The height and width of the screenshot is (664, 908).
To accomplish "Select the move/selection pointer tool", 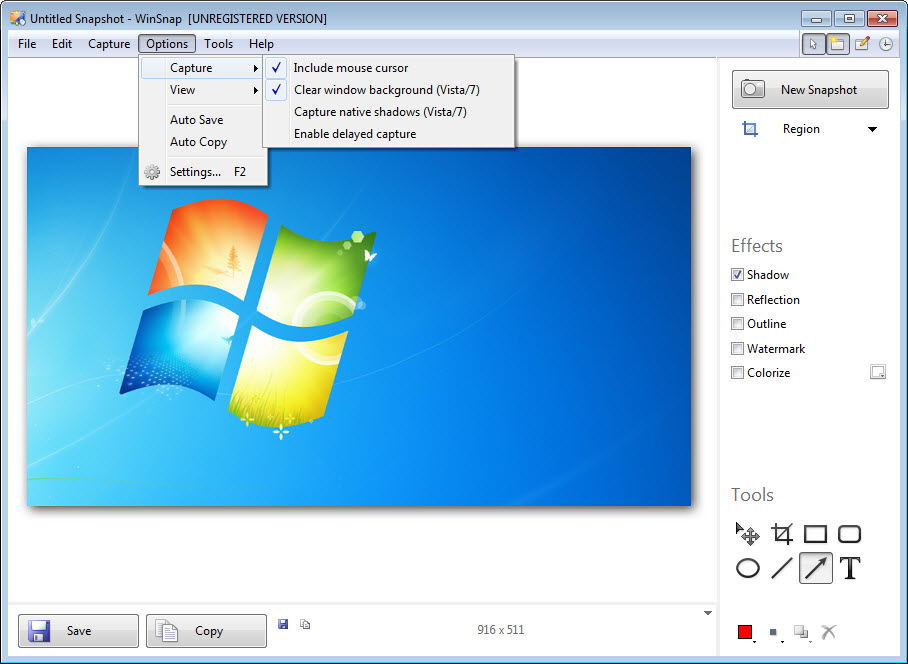I will coord(747,534).
